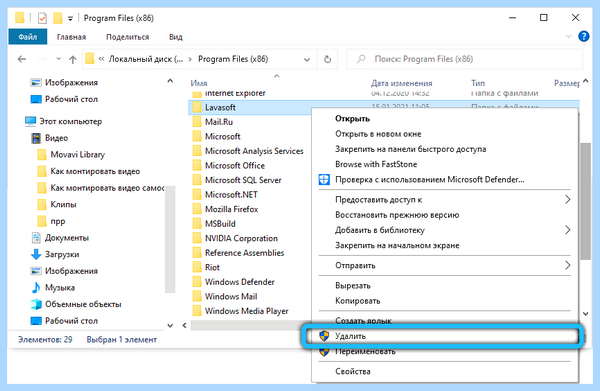This screenshot has height=391, width=600.
Task: Expand the ribbon with the chevron
Action: pyautogui.click(x=568, y=37)
